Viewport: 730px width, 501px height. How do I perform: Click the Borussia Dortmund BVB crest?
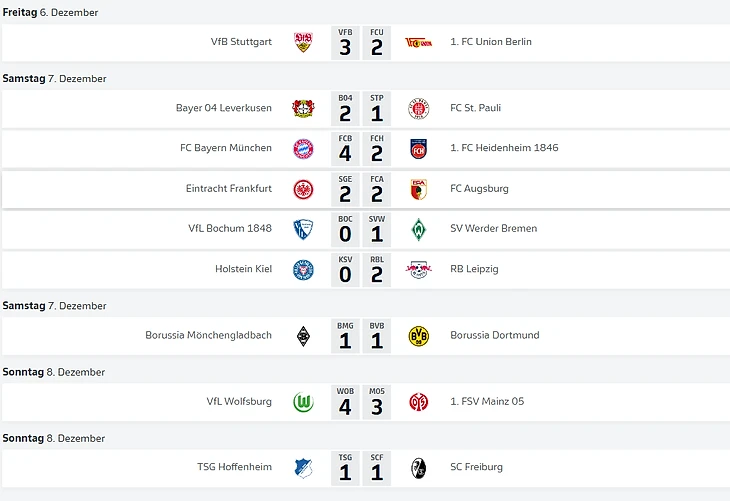418,335
